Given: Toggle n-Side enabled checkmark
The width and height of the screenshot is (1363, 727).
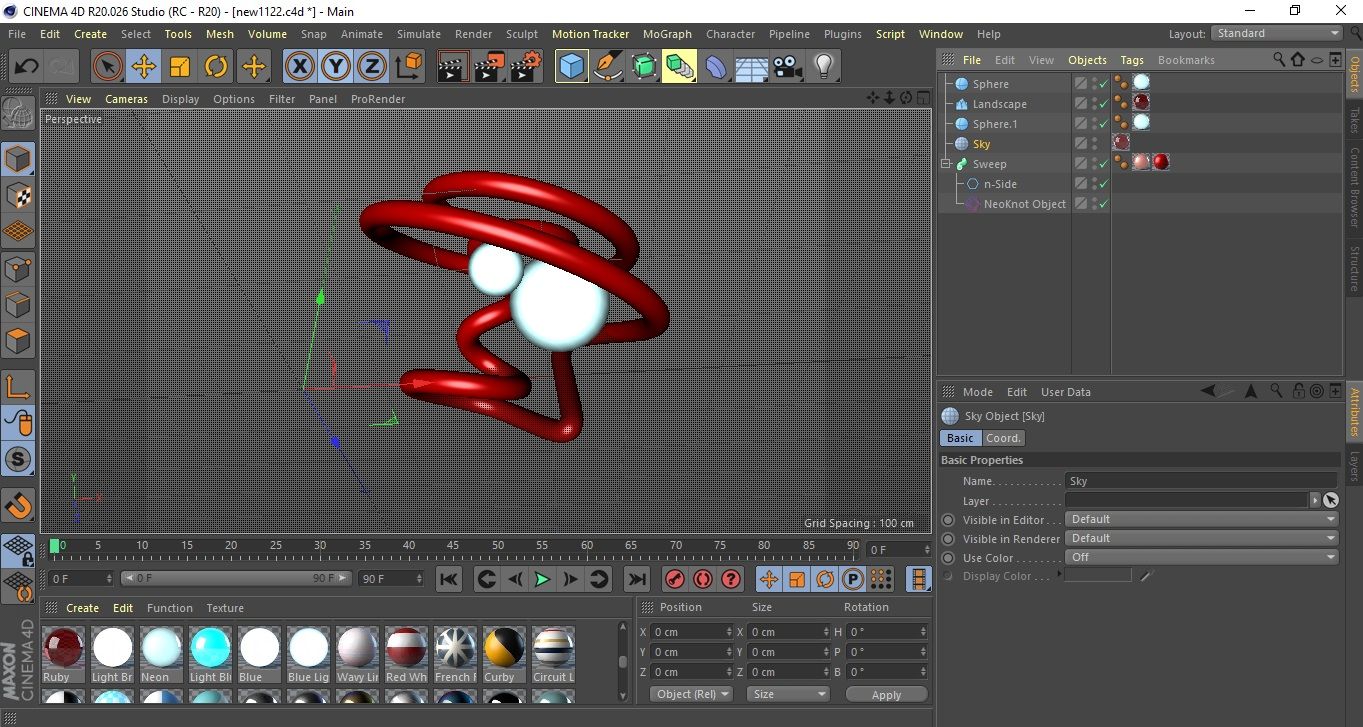Looking at the screenshot, I should pos(1104,184).
